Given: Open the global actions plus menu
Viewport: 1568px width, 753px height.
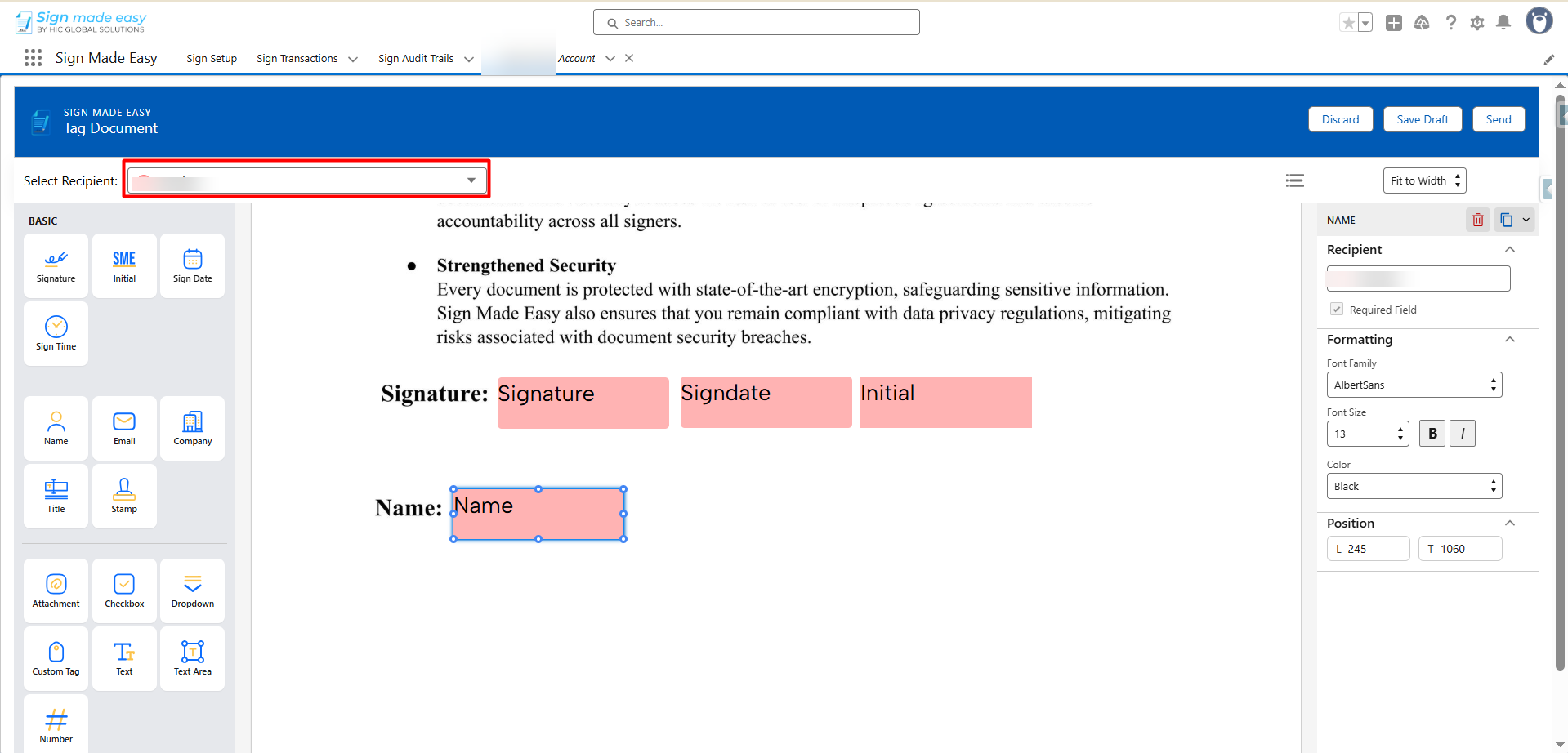Looking at the screenshot, I should click(1394, 23).
